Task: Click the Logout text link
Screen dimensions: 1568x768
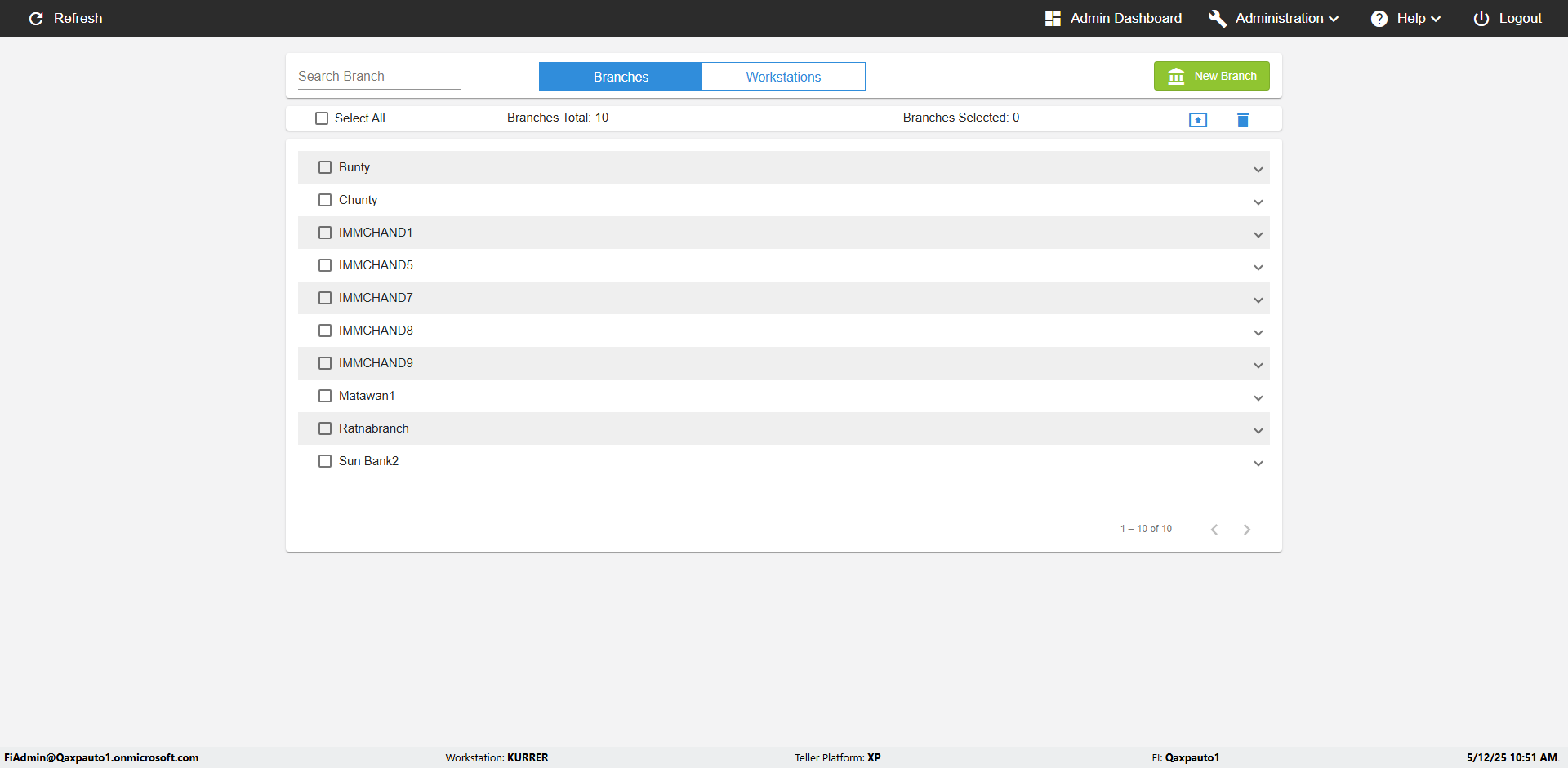Action: (1520, 18)
